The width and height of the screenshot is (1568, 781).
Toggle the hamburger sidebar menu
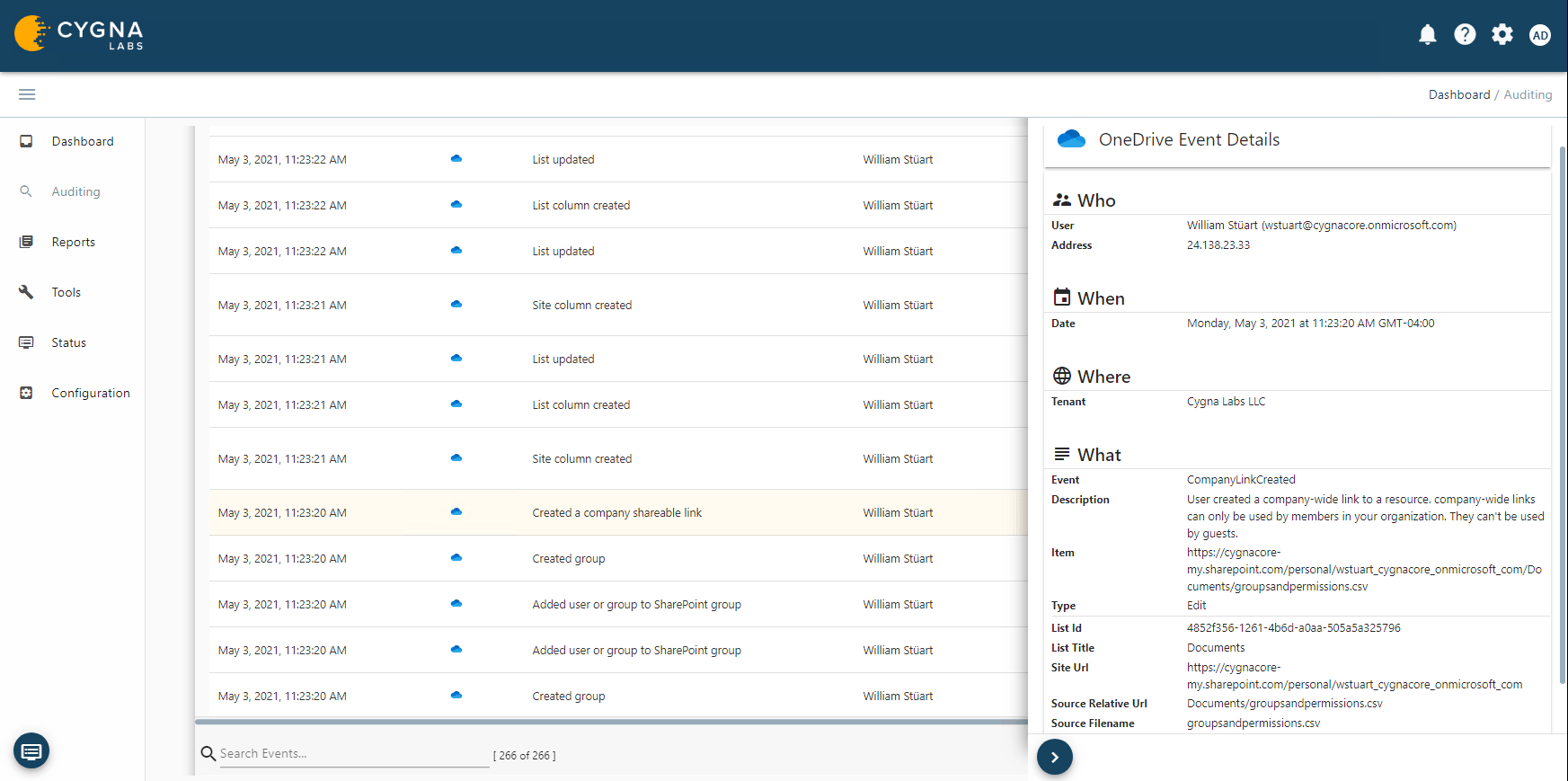pyautogui.click(x=27, y=94)
